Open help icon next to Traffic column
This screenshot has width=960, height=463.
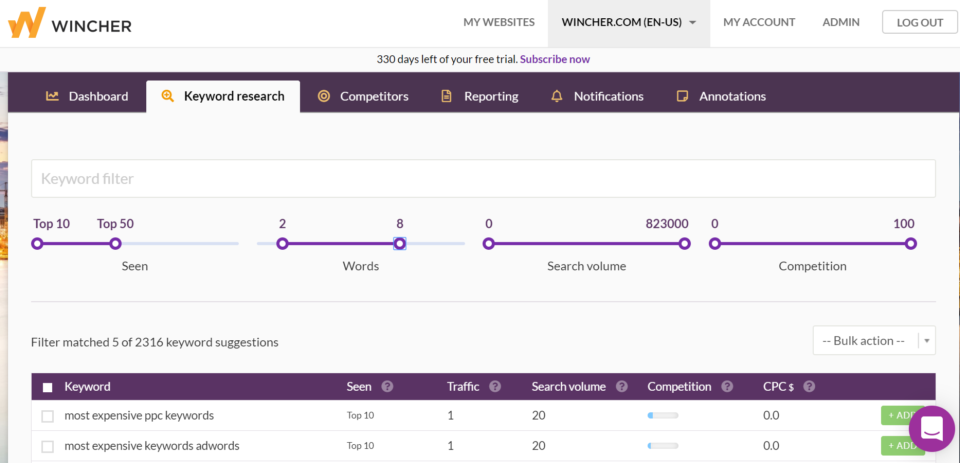point(495,386)
